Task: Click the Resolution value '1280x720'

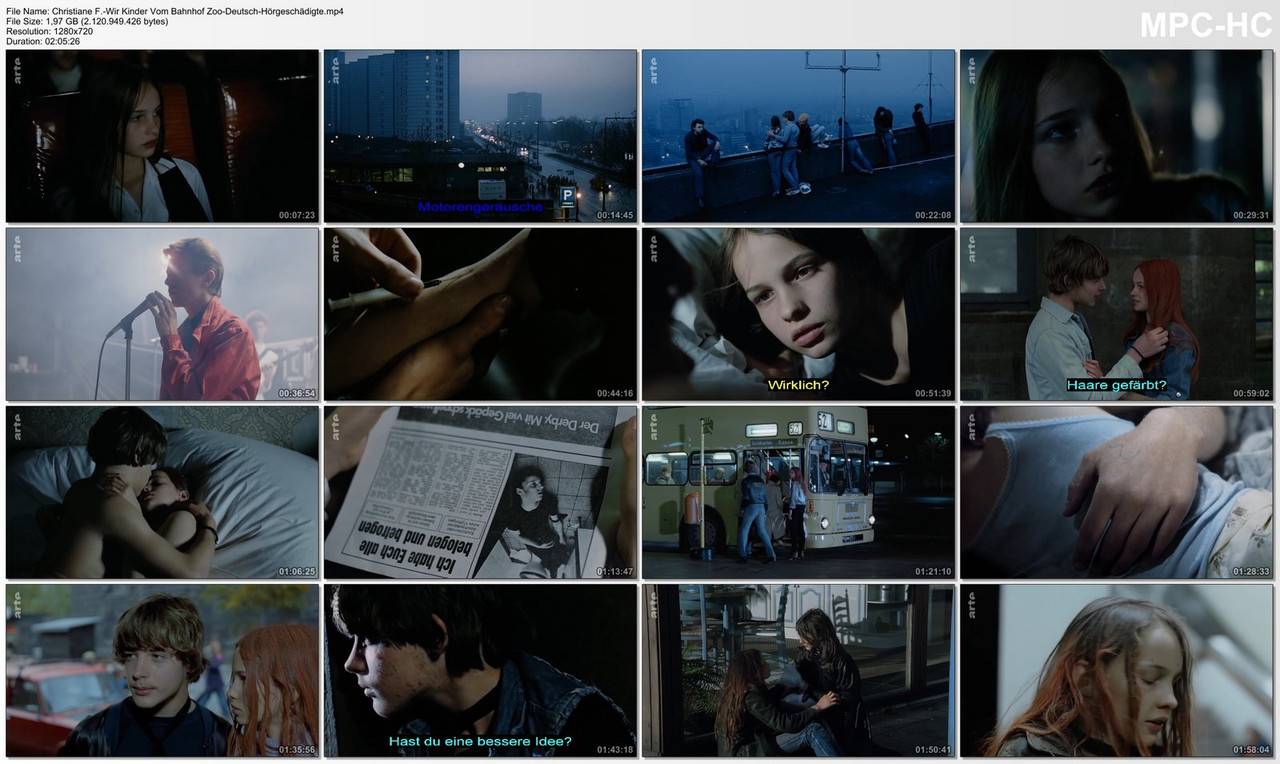Action: [72, 31]
